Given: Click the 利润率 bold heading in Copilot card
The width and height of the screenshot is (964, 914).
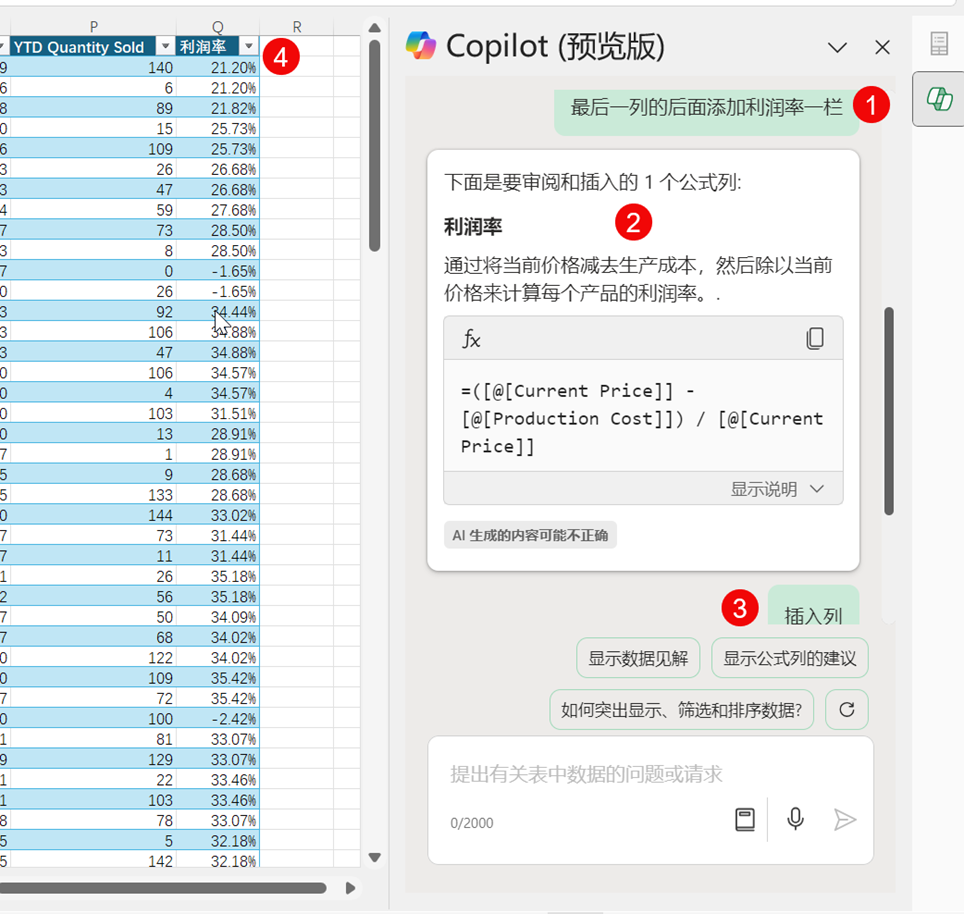Looking at the screenshot, I should click(x=473, y=227).
